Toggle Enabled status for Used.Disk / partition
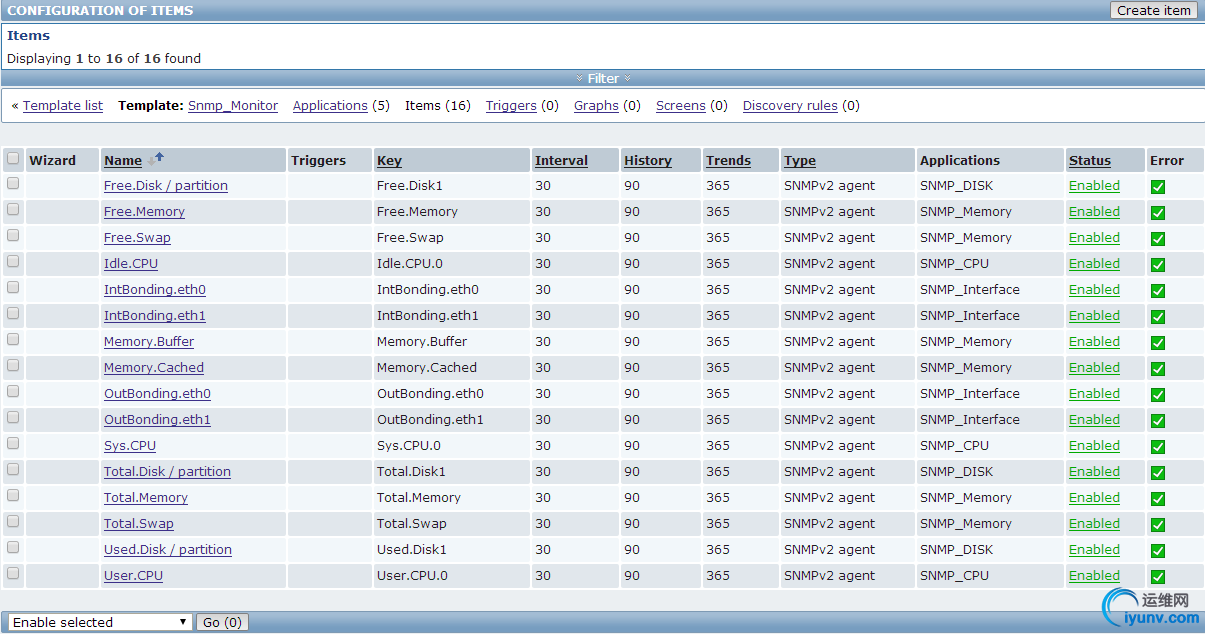The height and width of the screenshot is (634, 1205). point(1094,550)
